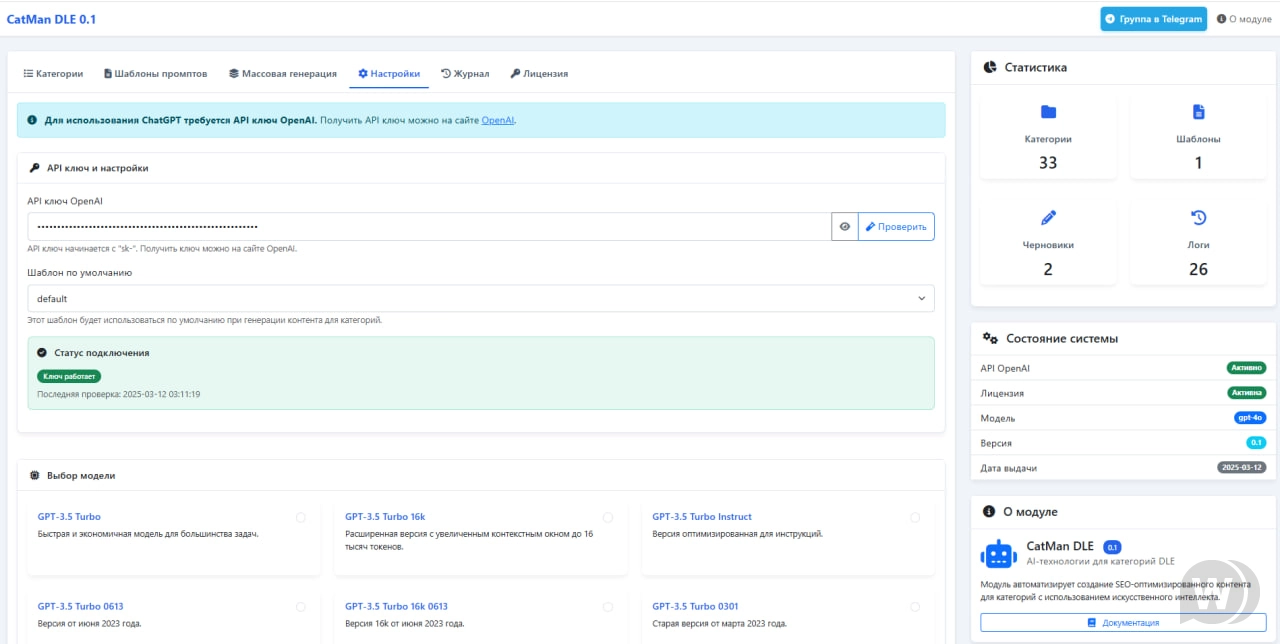This screenshot has height=644, width=1280.
Task: Select the GPT-3.5 Turbo Instruct radio button
Action: [x=915, y=517]
